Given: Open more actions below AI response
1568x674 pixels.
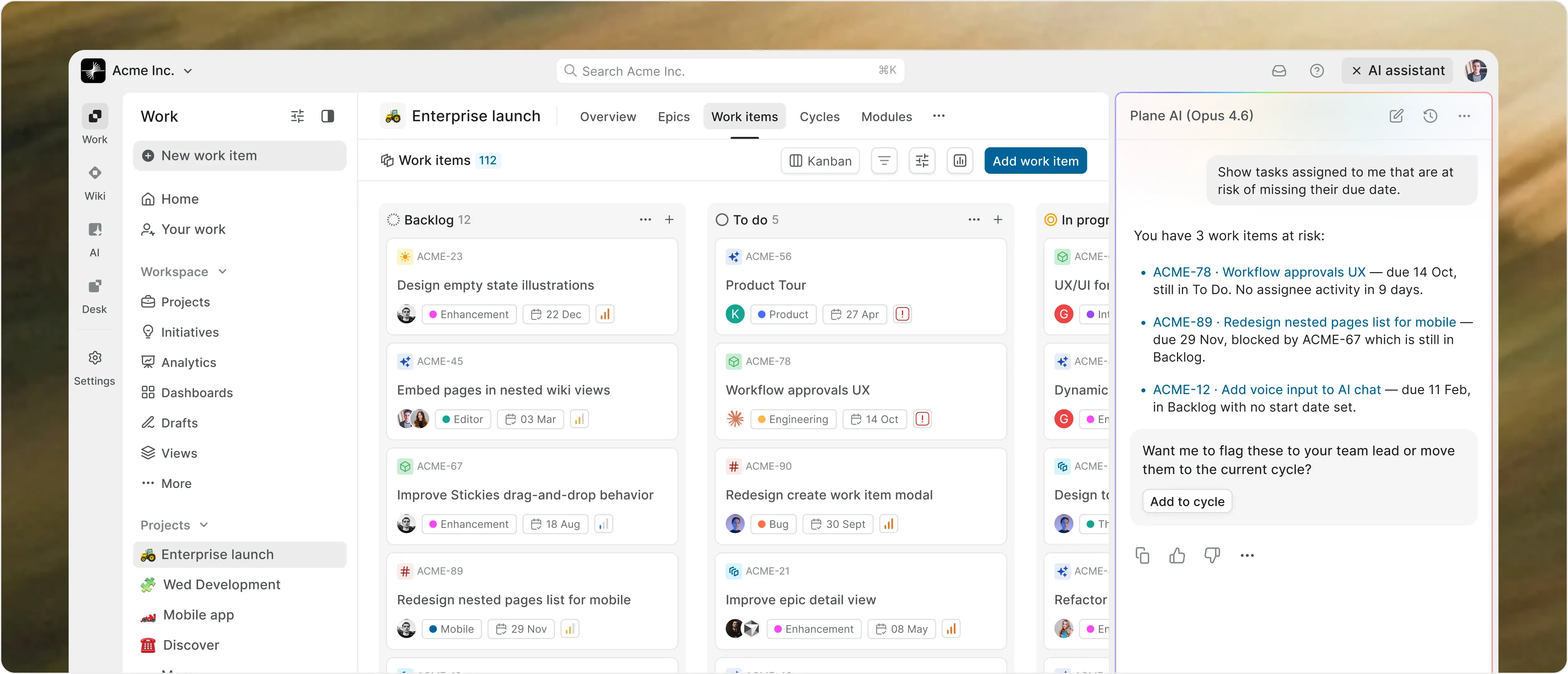Looking at the screenshot, I should [x=1247, y=555].
